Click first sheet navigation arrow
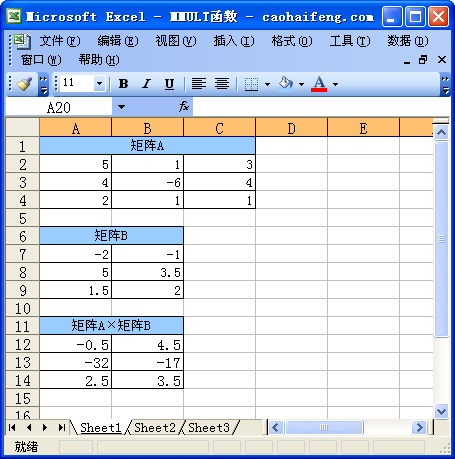Image resolution: width=455 pixels, height=459 pixels. pyautogui.click(x=12, y=427)
